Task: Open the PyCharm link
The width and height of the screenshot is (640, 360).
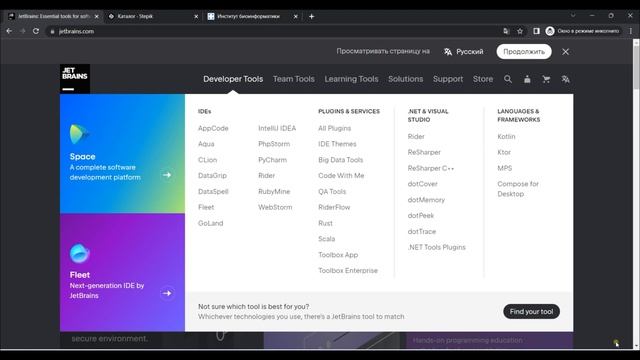Action: pos(273,160)
